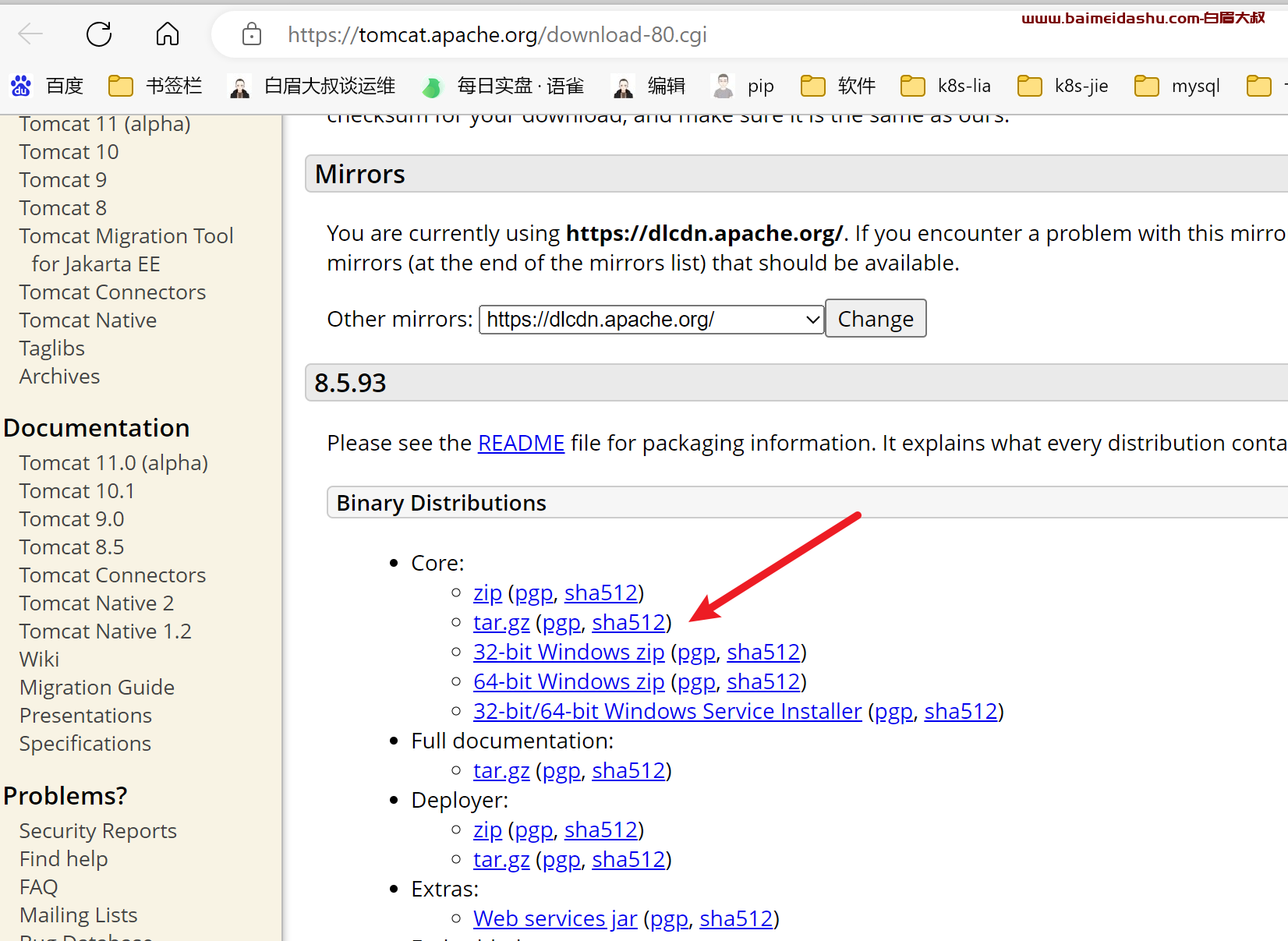Download Web services jar
The width and height of the screenshot is (1288, 941).
[x=555, y=918]
